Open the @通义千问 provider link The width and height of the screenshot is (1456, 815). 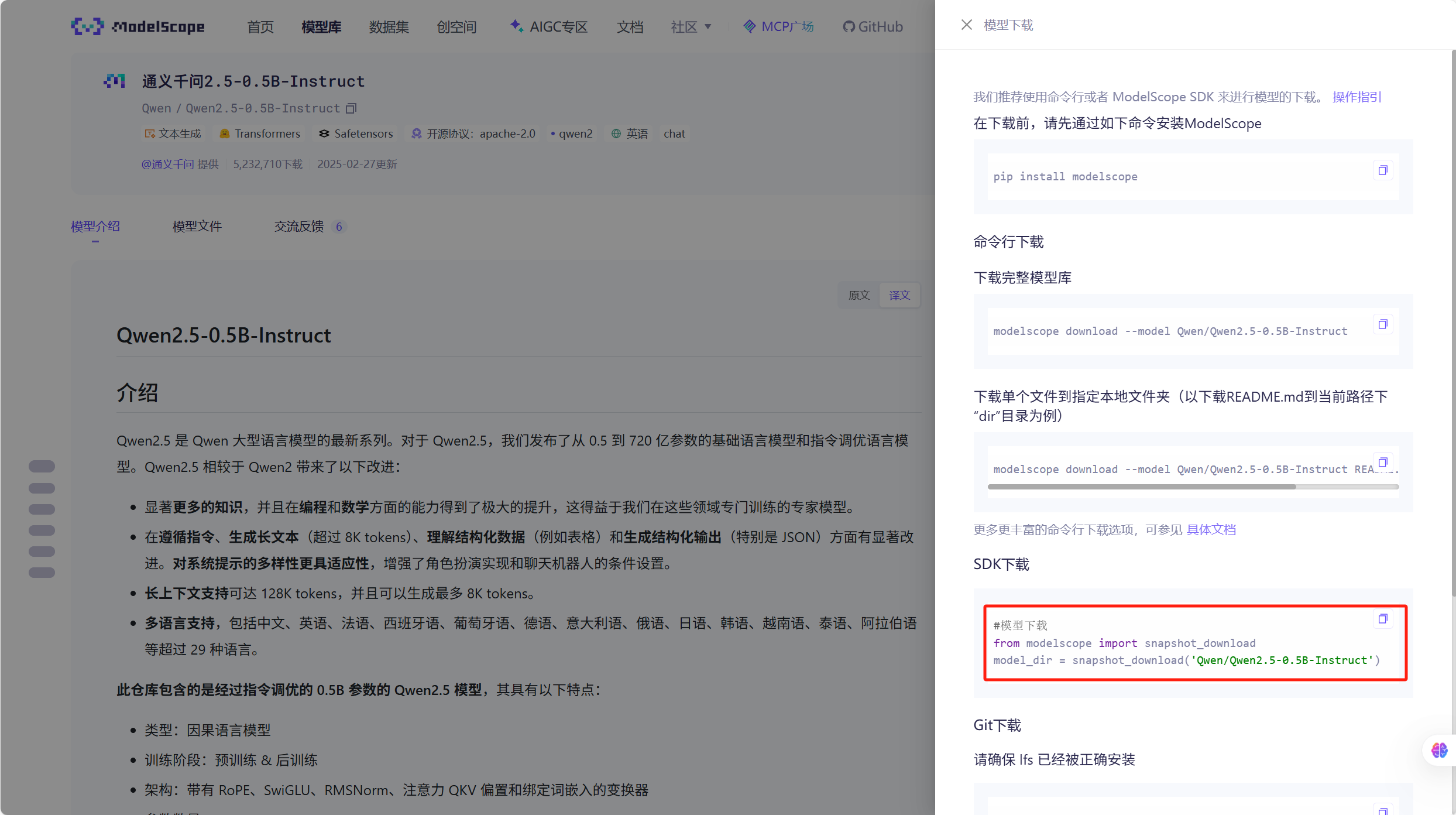click(x=167, y=165)
